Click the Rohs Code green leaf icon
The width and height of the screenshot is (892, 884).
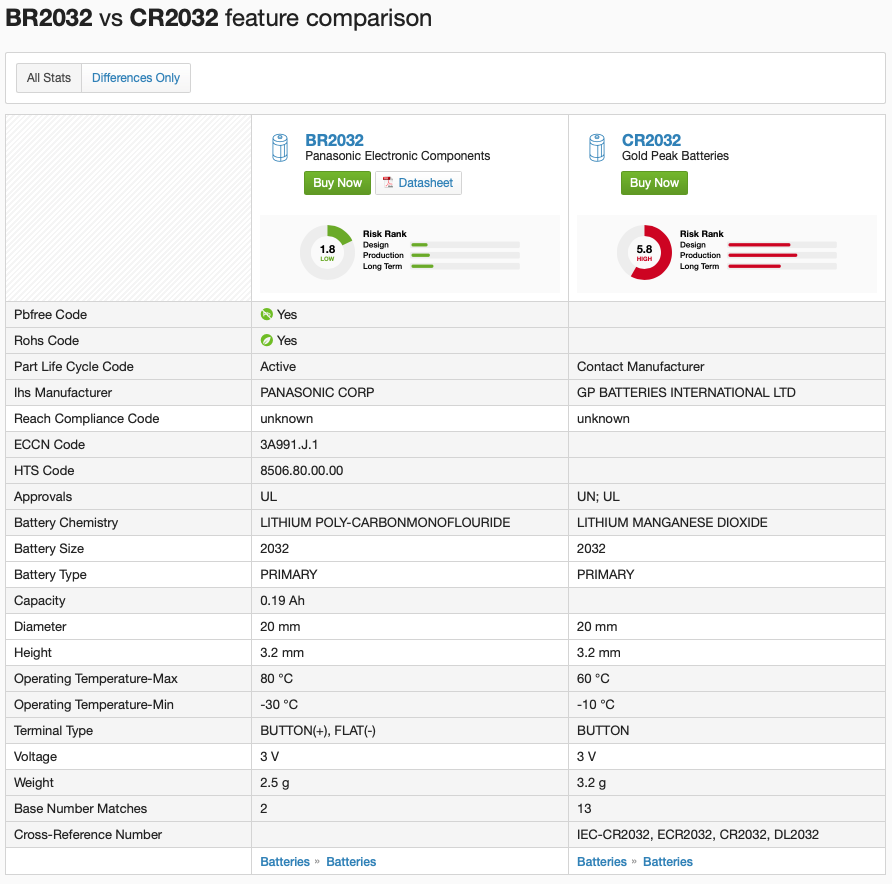tap(266, 341)
